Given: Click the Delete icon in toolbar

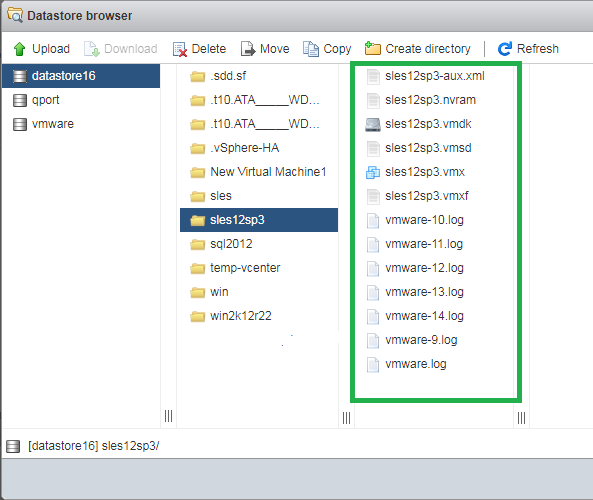Looking at the screenshot, I should (x=180, y=49).
